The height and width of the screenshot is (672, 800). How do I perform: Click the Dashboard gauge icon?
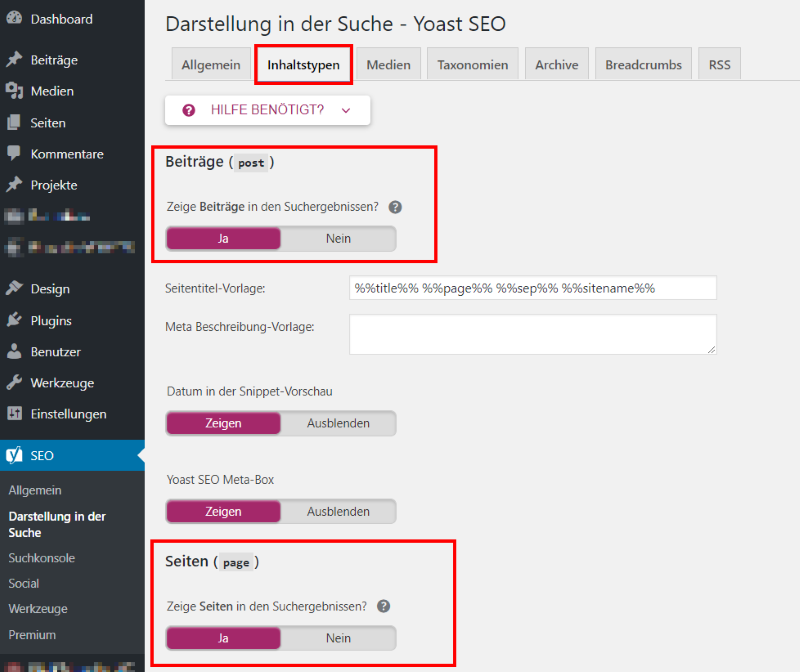(x=14, y=19)
